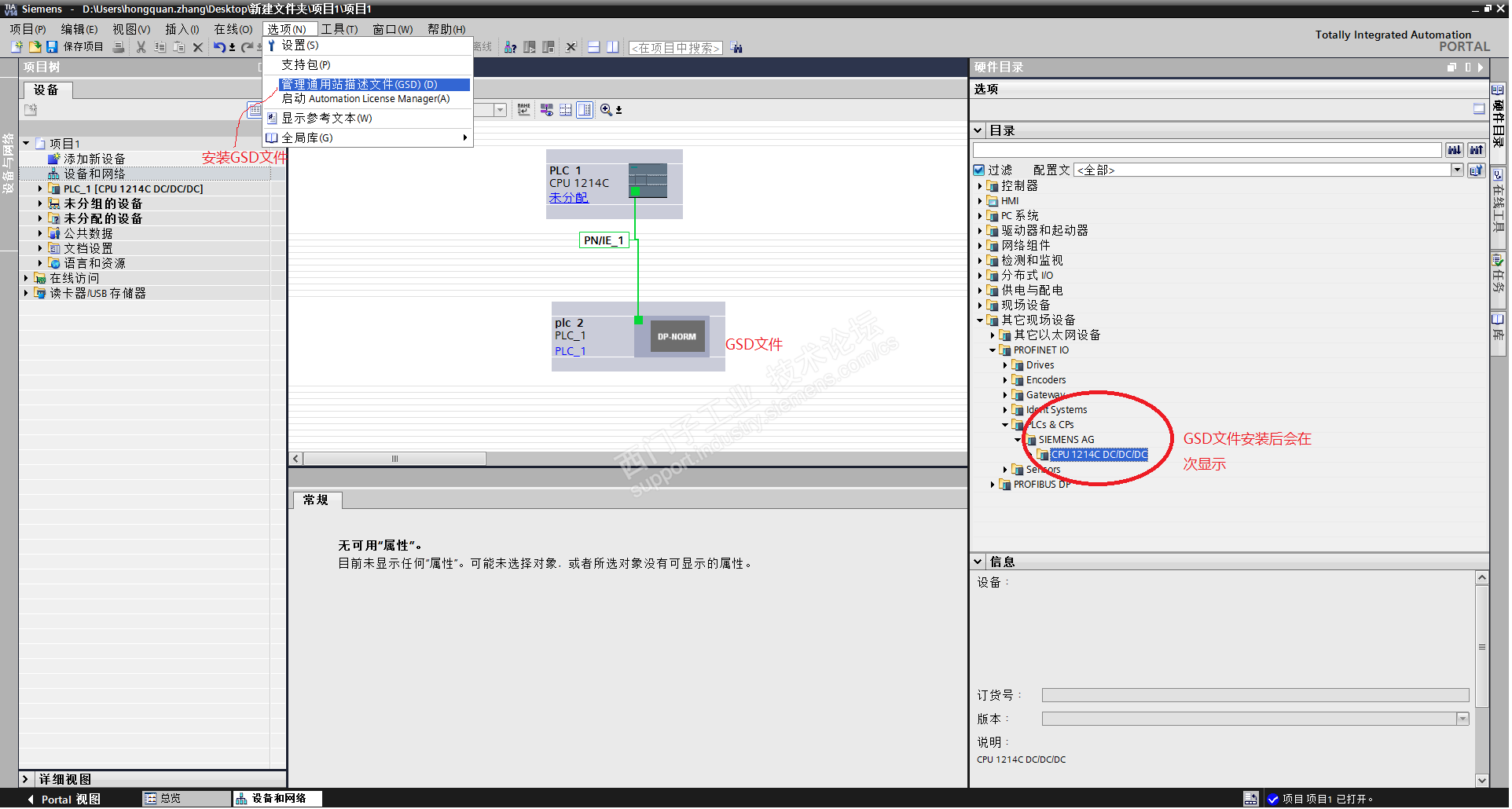Click the PLC_1 link on plc_2 device
This screenshot has height=809, width=1512.
click(x=570, y=351)
